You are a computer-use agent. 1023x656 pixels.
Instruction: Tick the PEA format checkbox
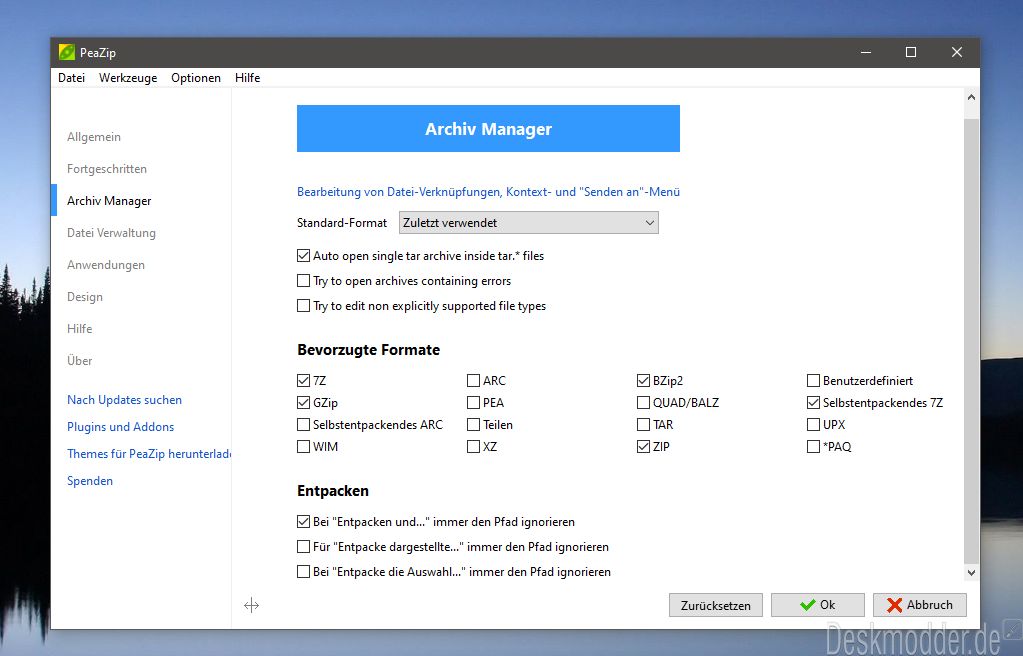[x=474, y=403]
